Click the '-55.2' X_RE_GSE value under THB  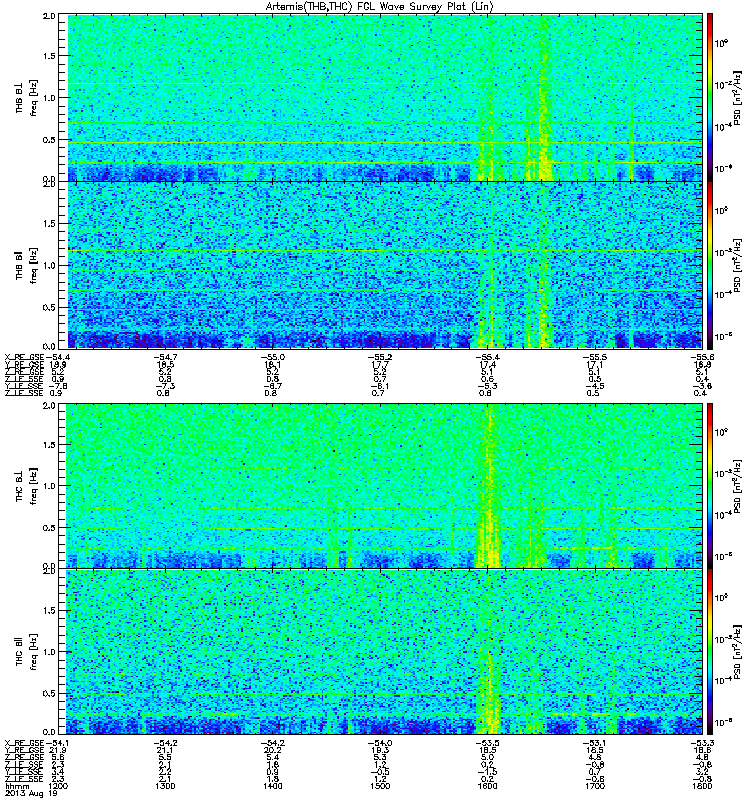(380, 357)
